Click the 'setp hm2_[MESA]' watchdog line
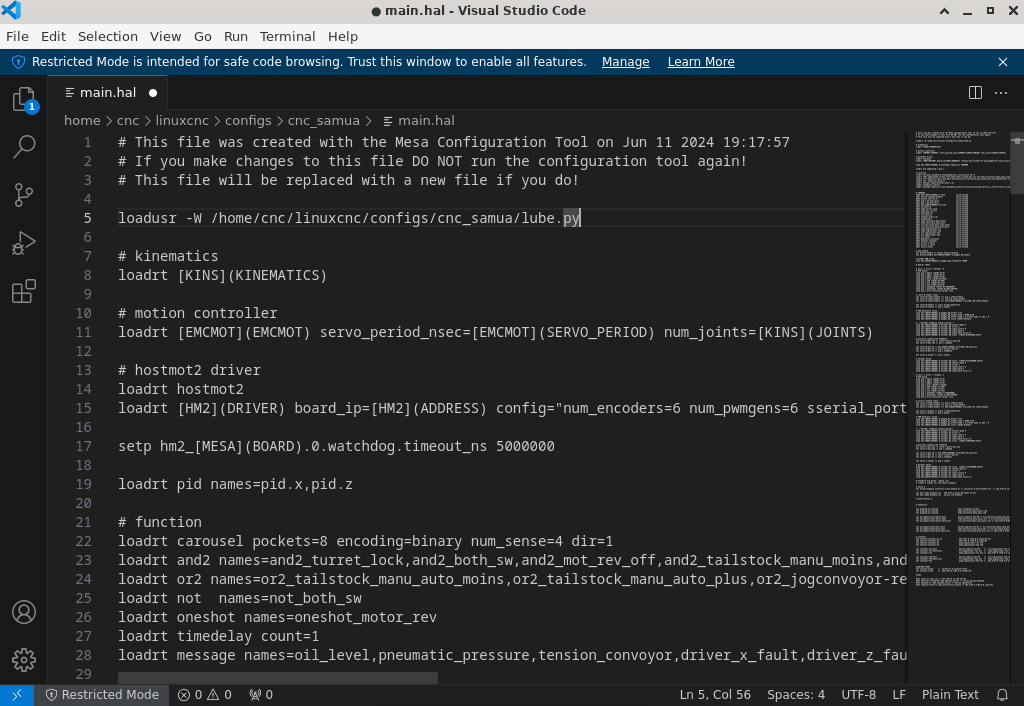Viewport: 1024px width, 706px height. (336, 447)
